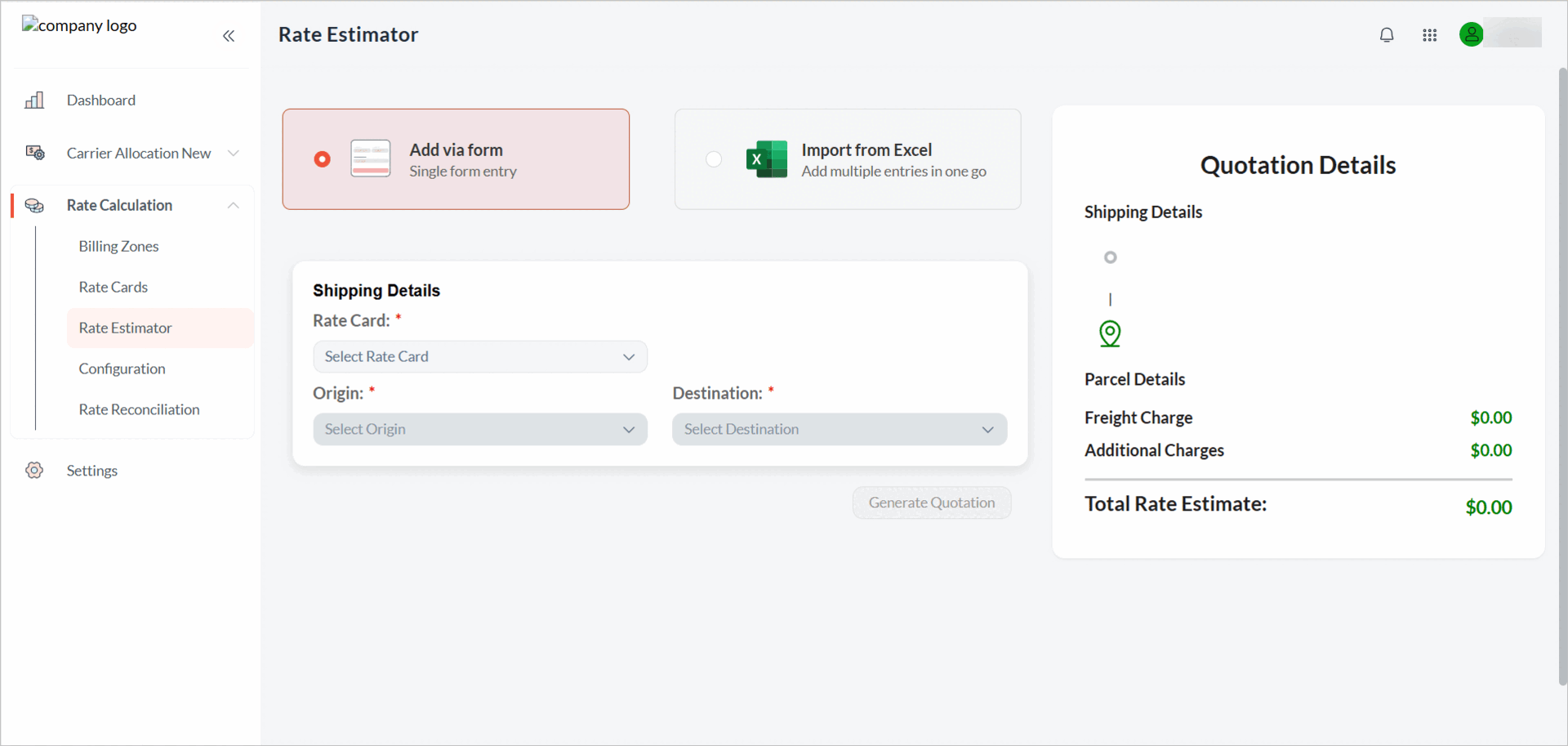Click the page vertical scrollbar
The image size is (1568, 746).
(1562, 376)
